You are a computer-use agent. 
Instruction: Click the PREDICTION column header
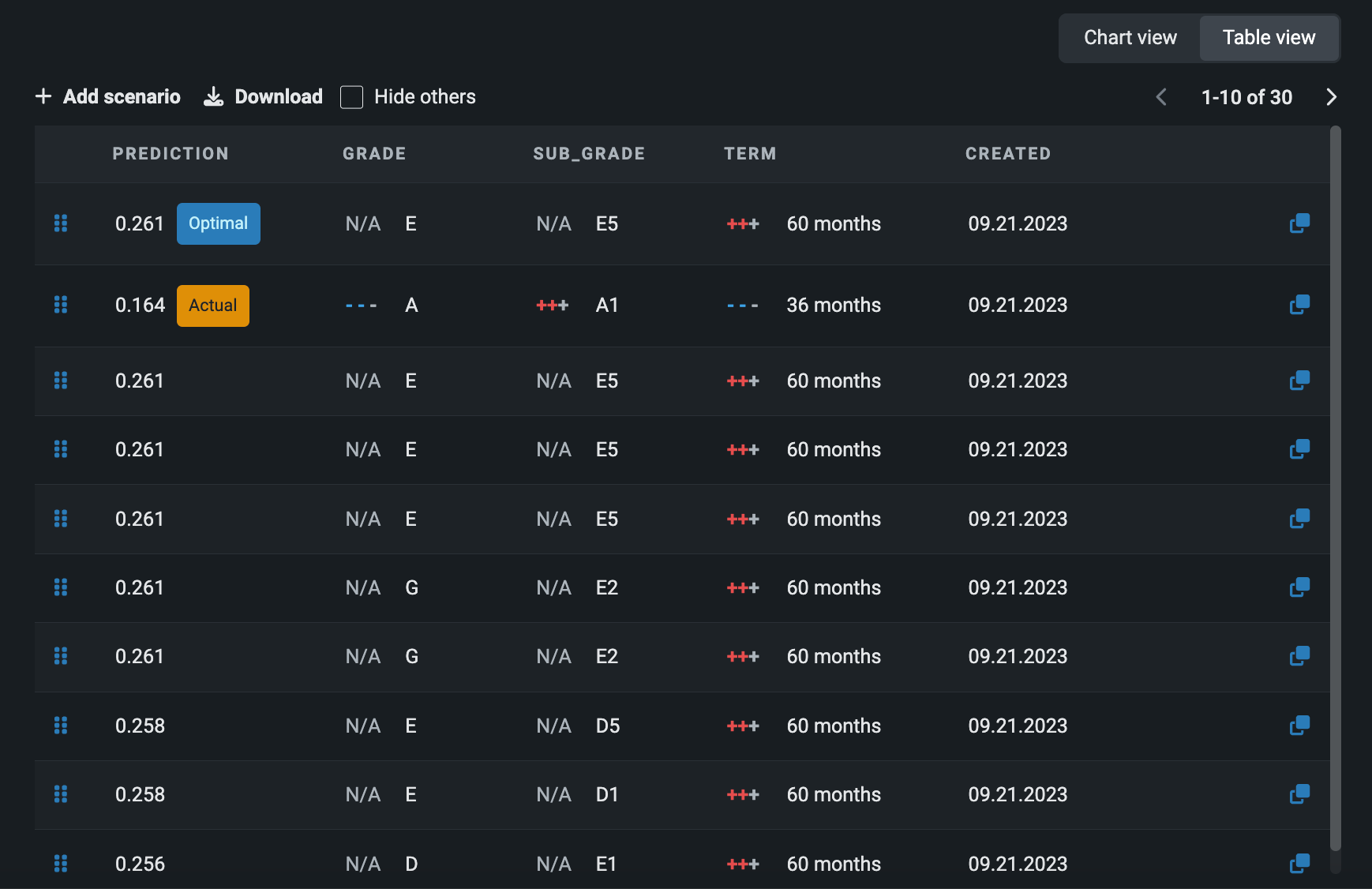click(171, 154)
